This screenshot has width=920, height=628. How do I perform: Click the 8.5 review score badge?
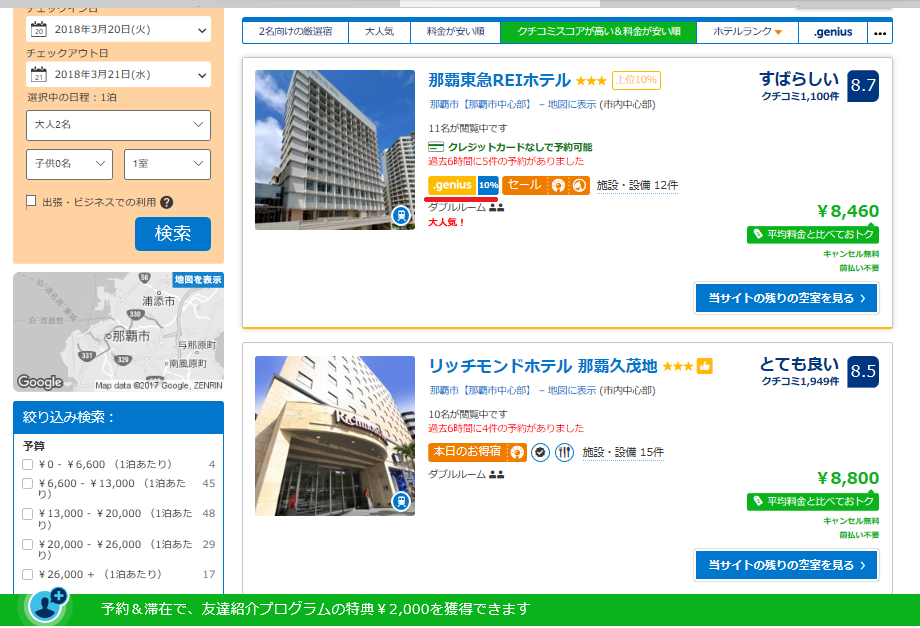click(x=863, y=372)
